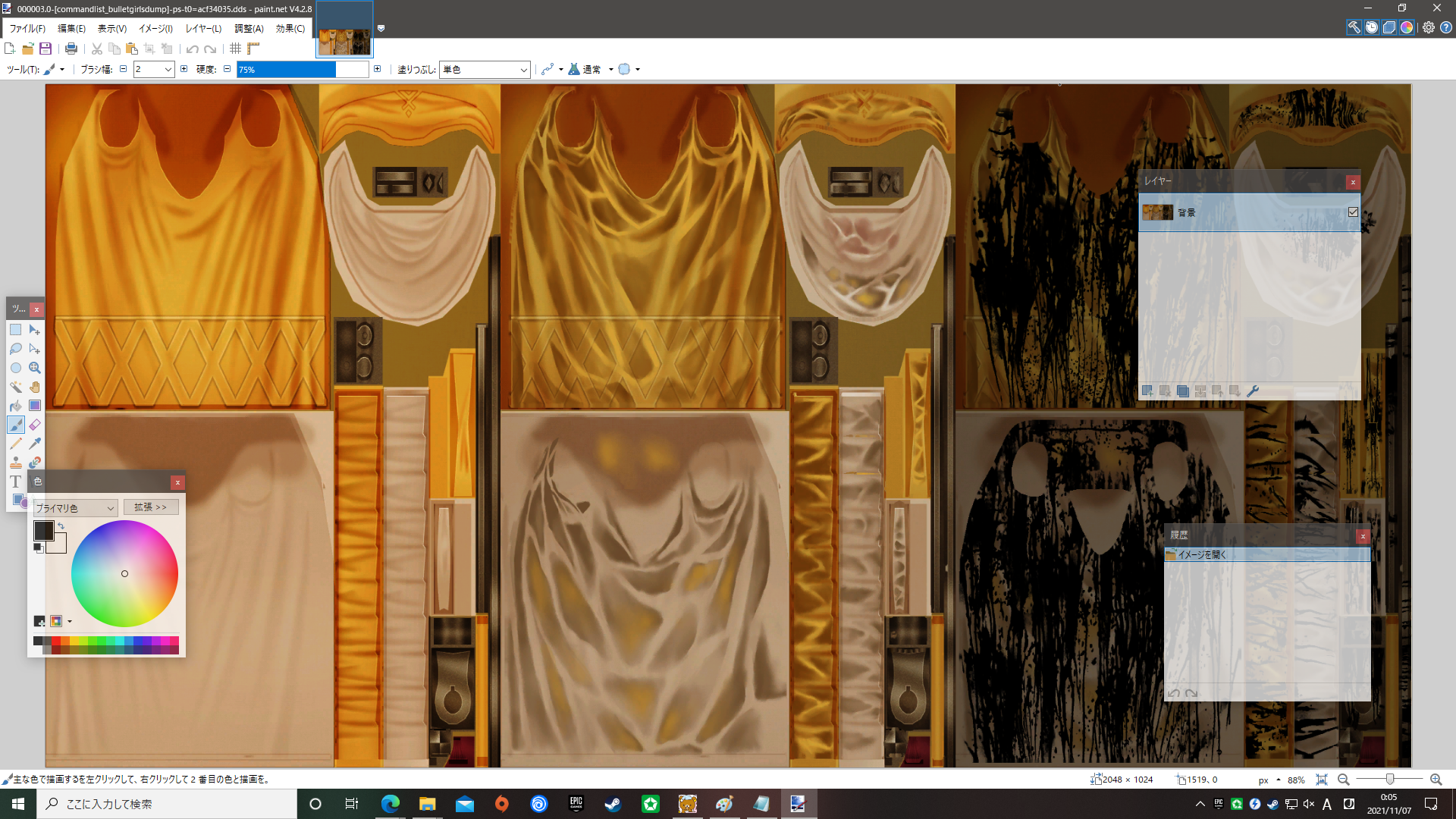Select the Magic Wand tool
This screenshot has height=819, width=1456.
pyautogui.click(x=15, y=387)
